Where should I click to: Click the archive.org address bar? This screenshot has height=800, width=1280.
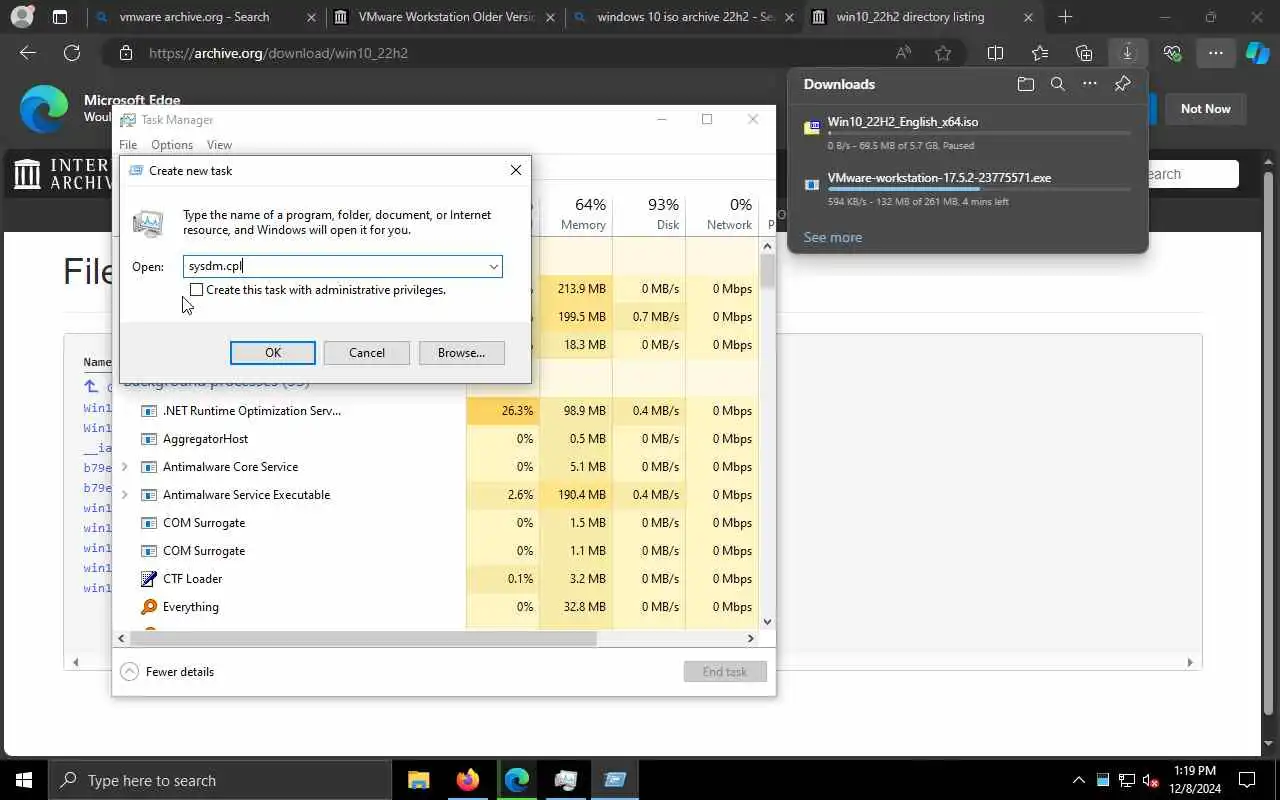point(500,53)
